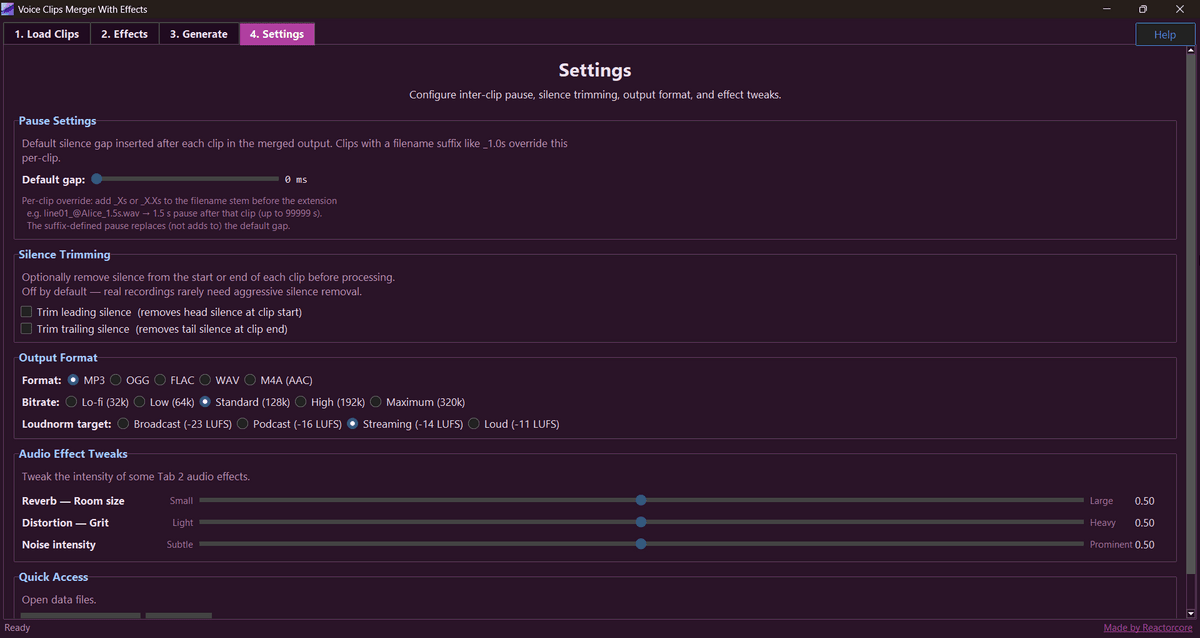Select WAV output format

point(206,380)
